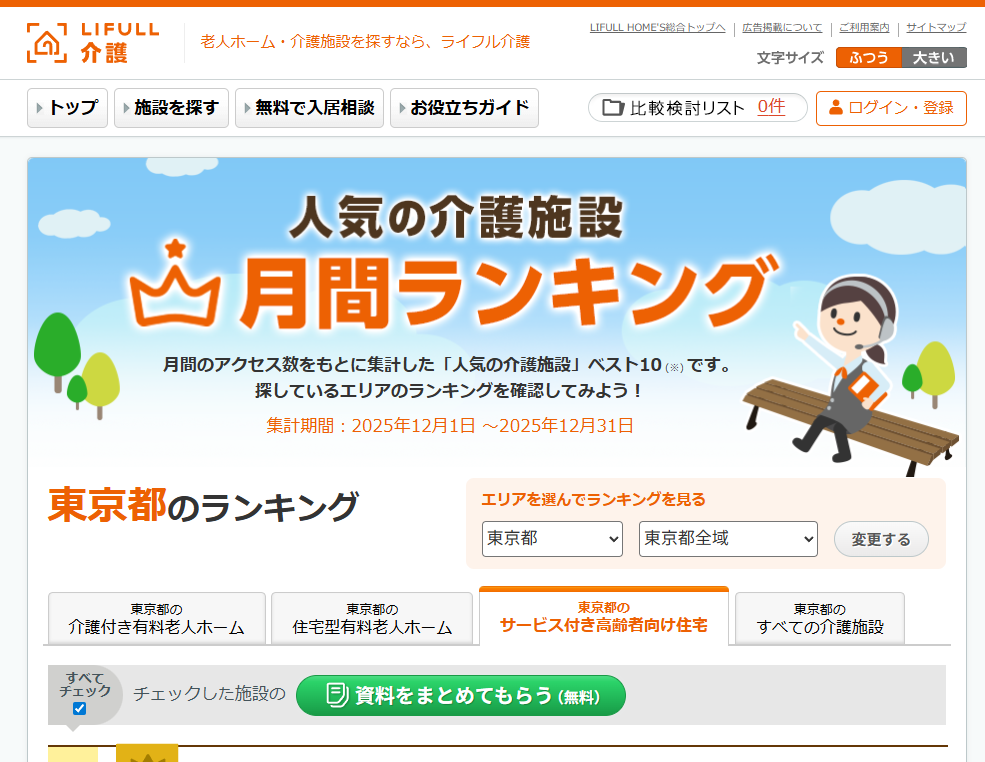The height and width of the screenshot is (762, 985).
Task: Open the サイトマップ link
Action: [x=936, y=28]
